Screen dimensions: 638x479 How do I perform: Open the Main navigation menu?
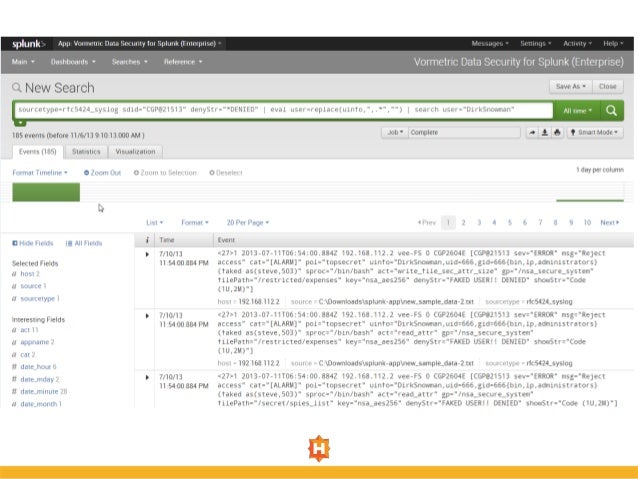click(23, 62)
